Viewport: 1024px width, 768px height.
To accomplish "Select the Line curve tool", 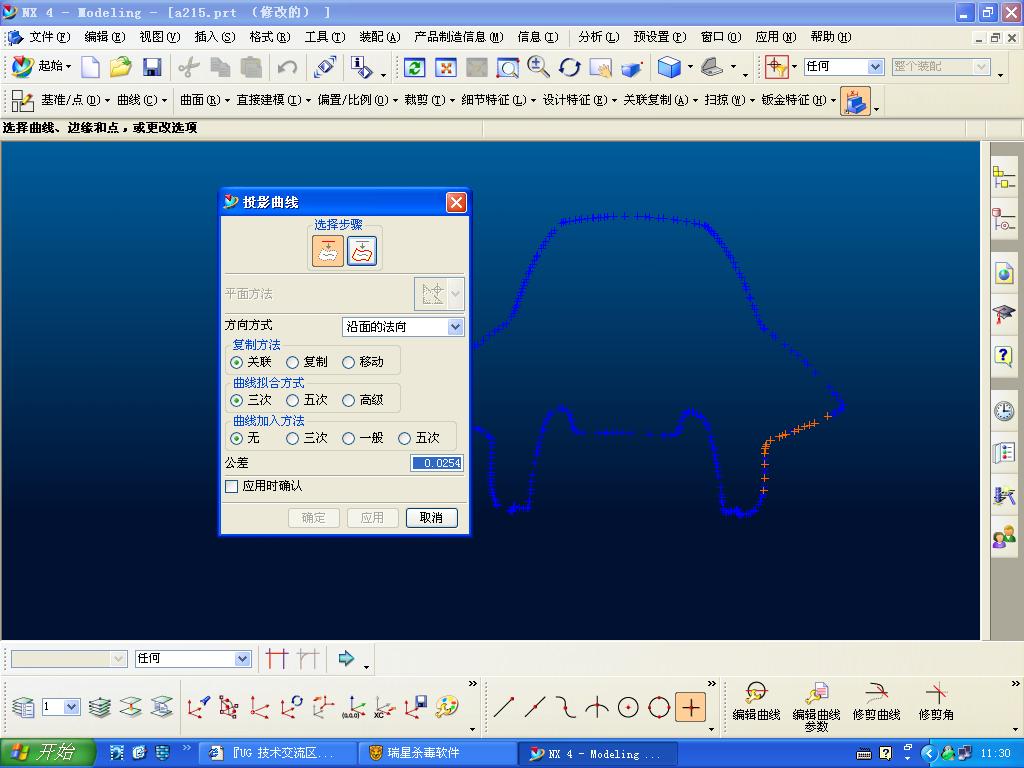I will pyautogui.click(x=504, y=707).
